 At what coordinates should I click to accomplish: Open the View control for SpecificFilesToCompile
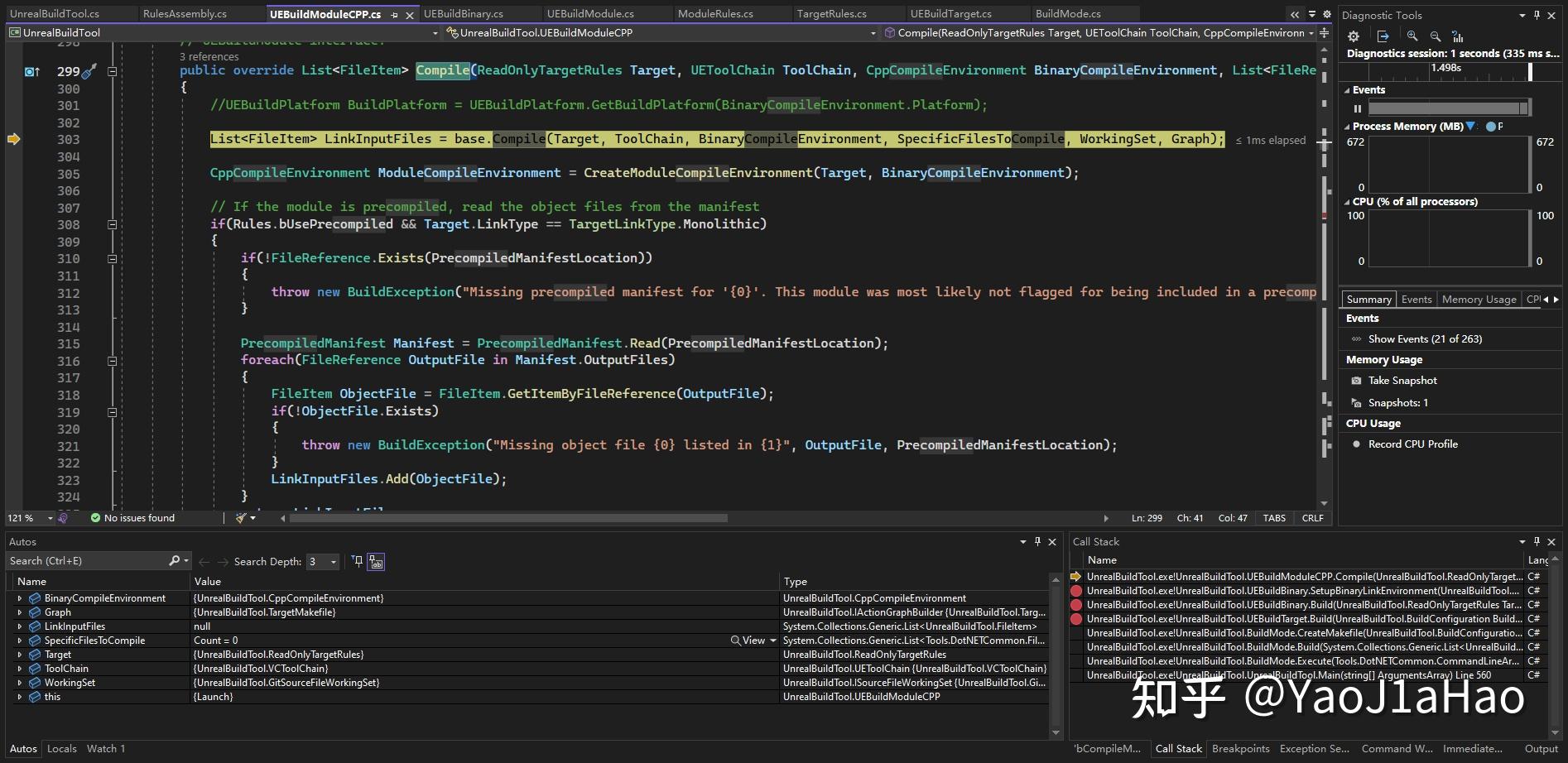(x=752, y=640)
